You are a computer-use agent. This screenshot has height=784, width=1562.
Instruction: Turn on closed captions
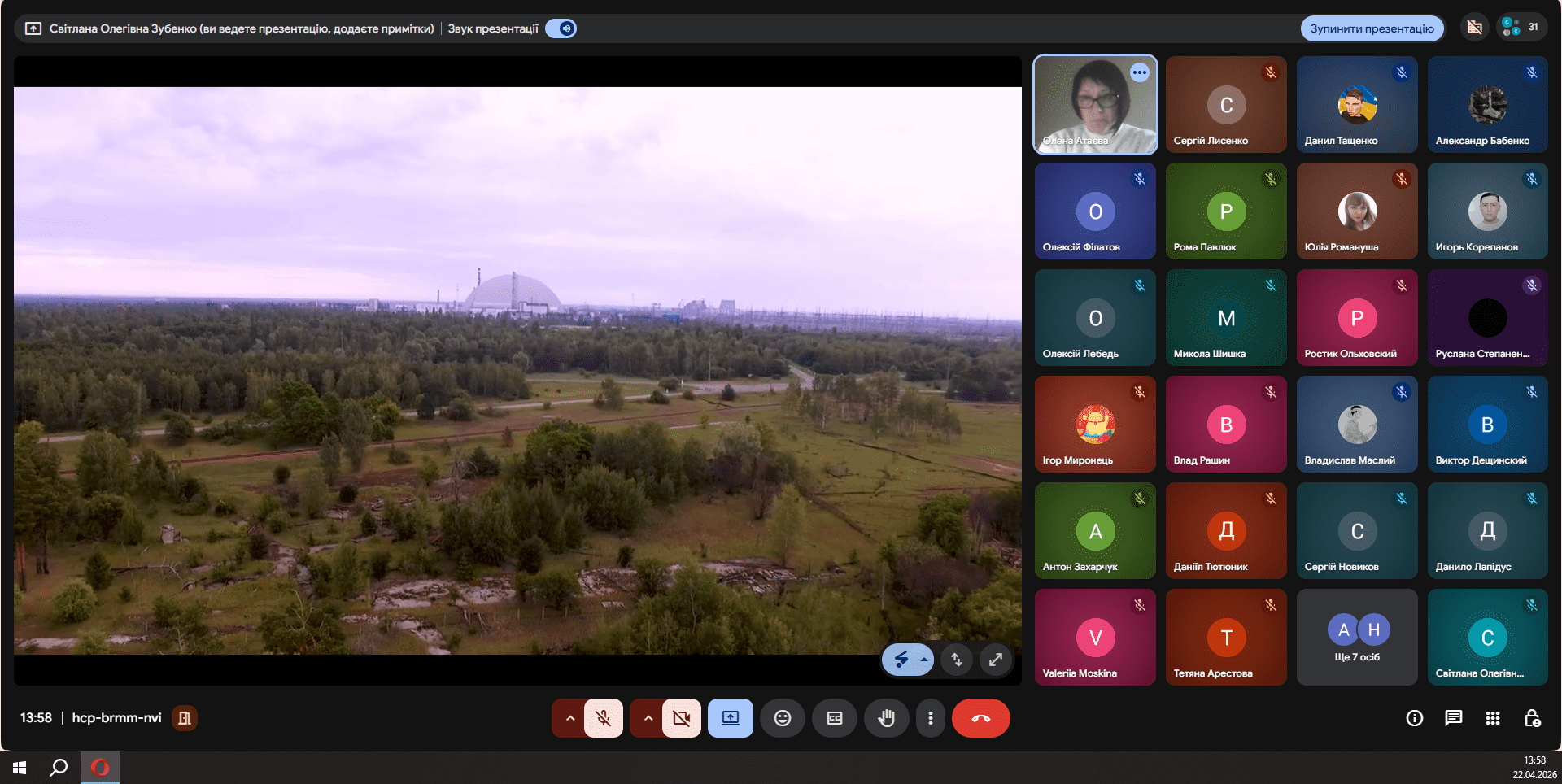(834, 718)
